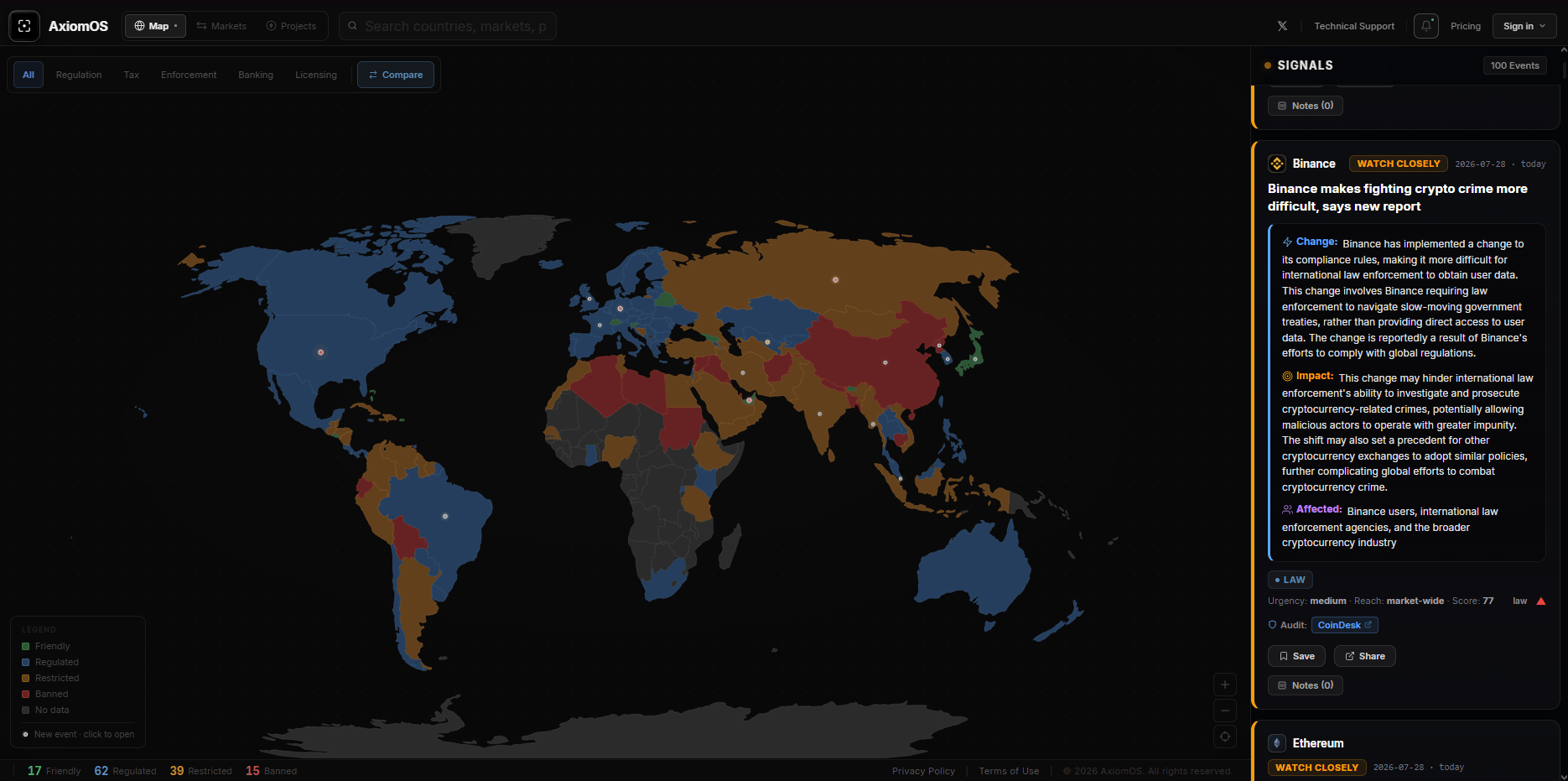Click the Ethereum logo icon
This screenshot has width=1568, height=781.
coord(1277,743)
